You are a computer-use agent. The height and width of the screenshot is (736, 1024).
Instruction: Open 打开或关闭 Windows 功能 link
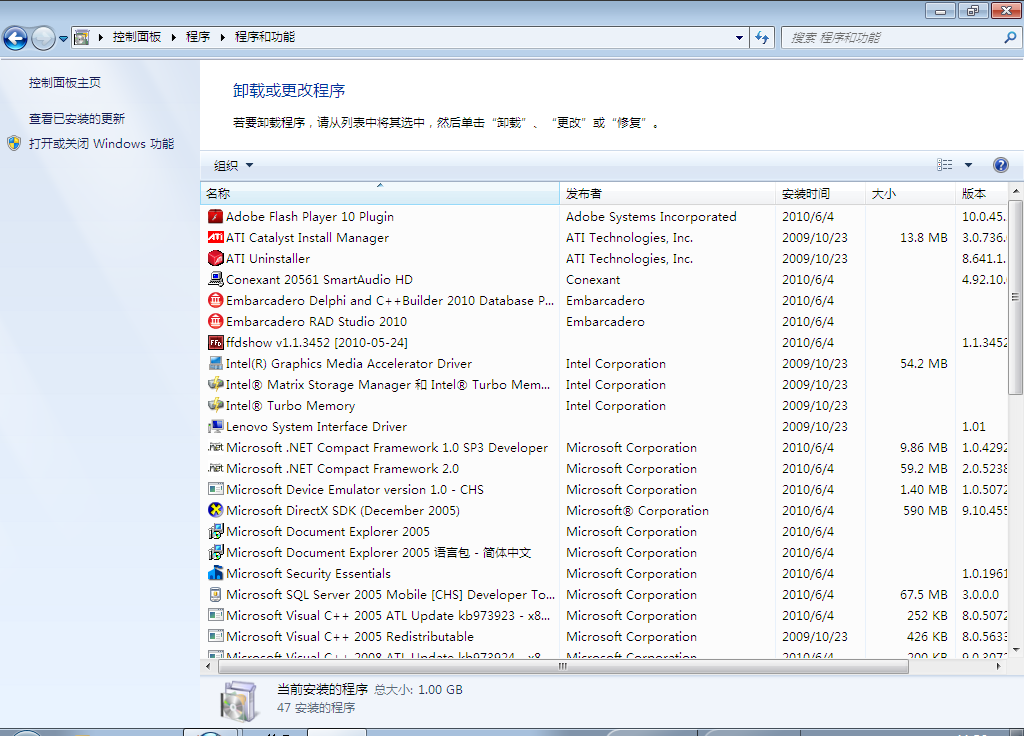101,144
